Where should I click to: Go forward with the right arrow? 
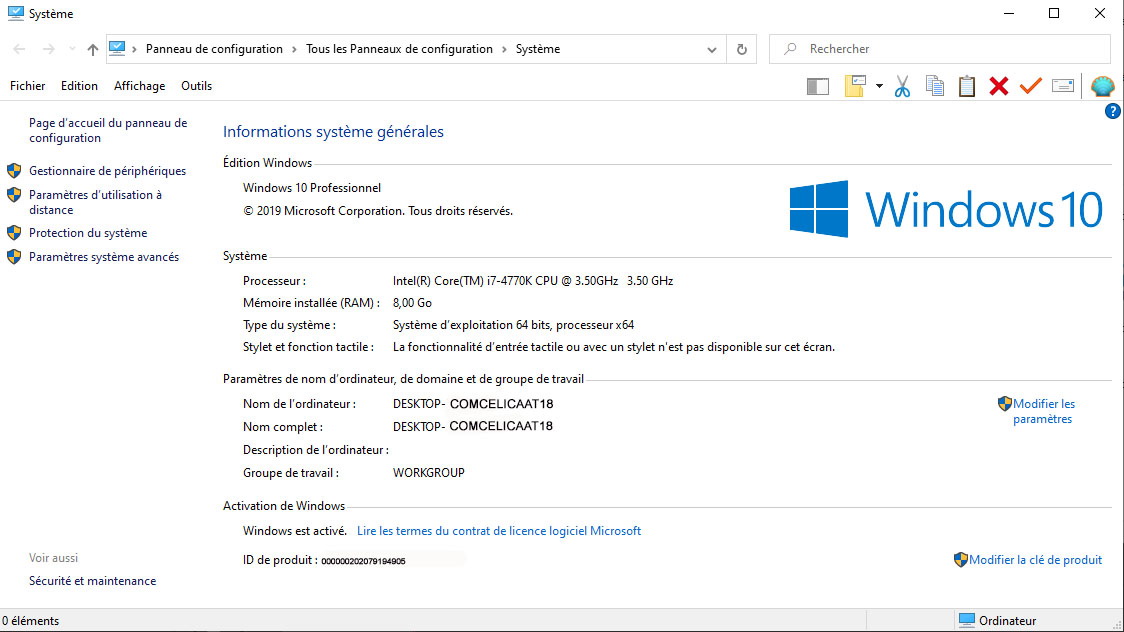48,49
